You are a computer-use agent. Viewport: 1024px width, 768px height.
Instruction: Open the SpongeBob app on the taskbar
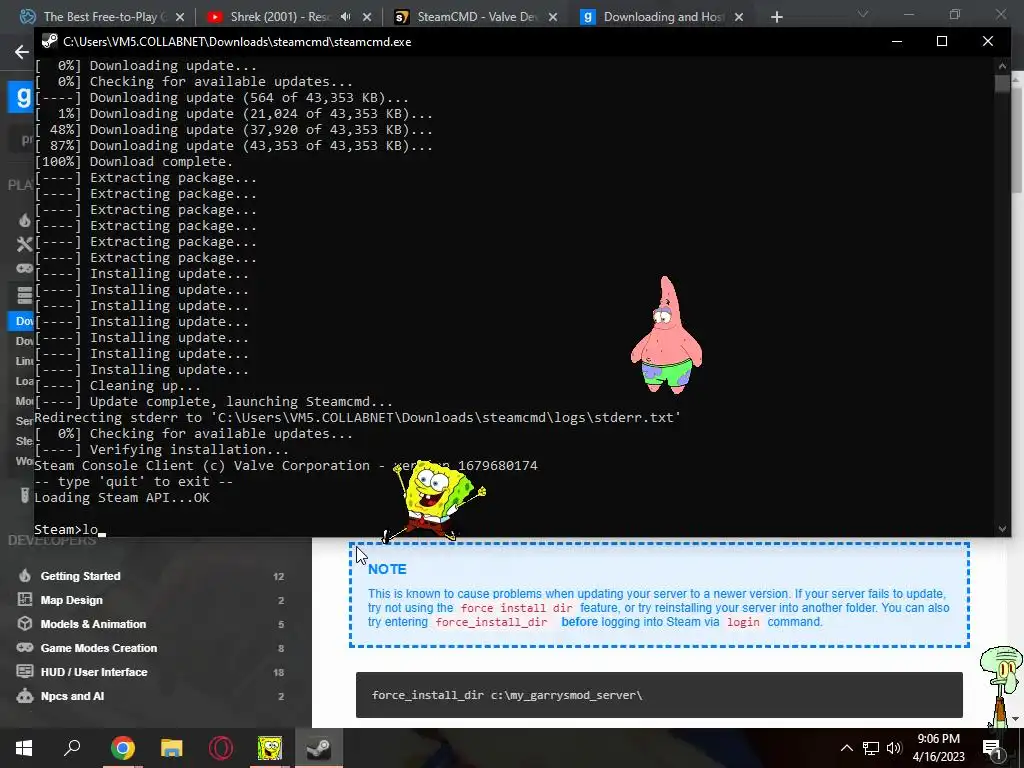click(270, 748)
